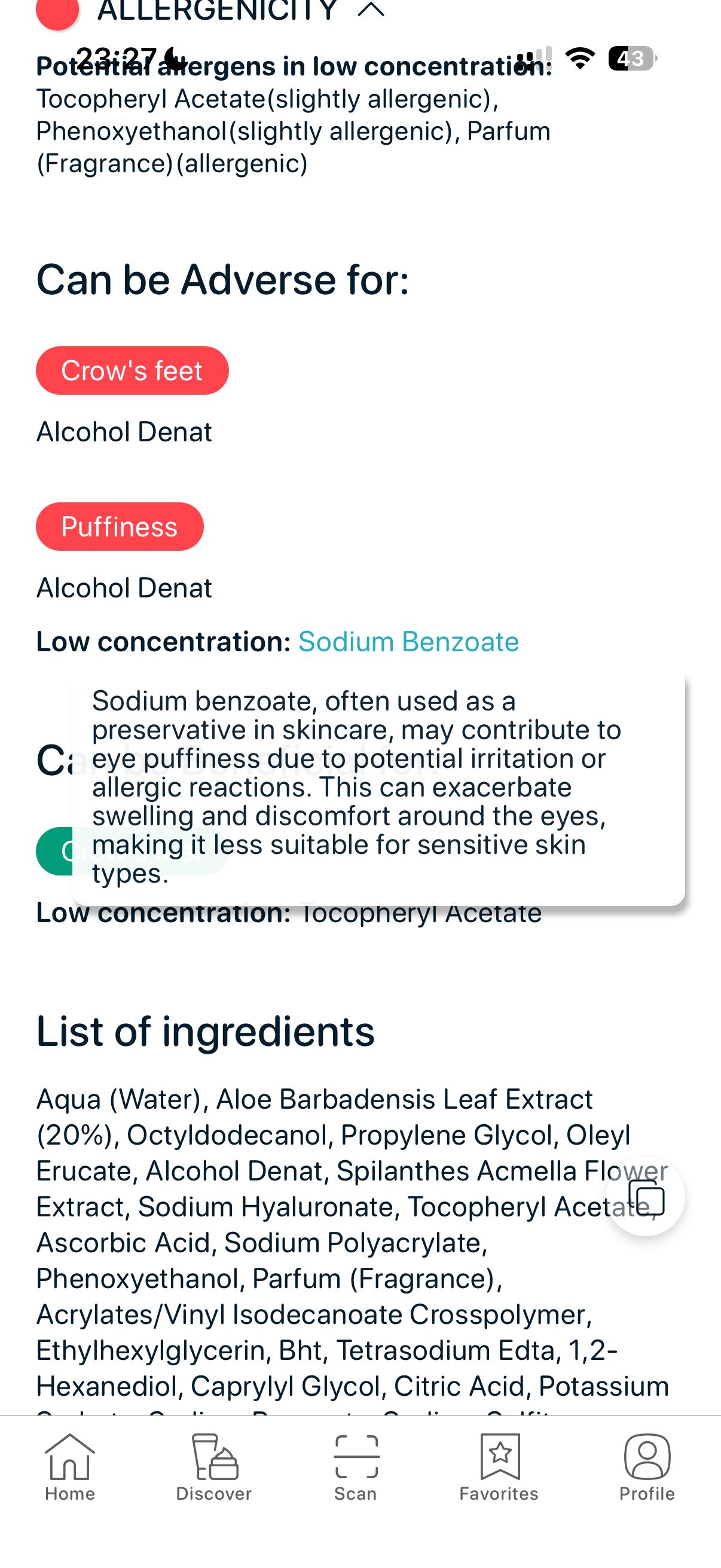Collapse the ALLERGENICITY section
Screen dimensions: 721x1568
[x=369, y=10]
